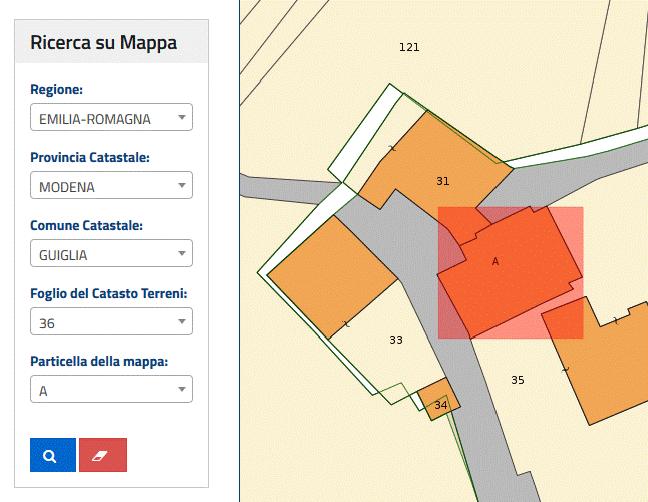Screen dimensions: 648x502
Task: Click parcel number 35 on the map
Action: point(518,380)
